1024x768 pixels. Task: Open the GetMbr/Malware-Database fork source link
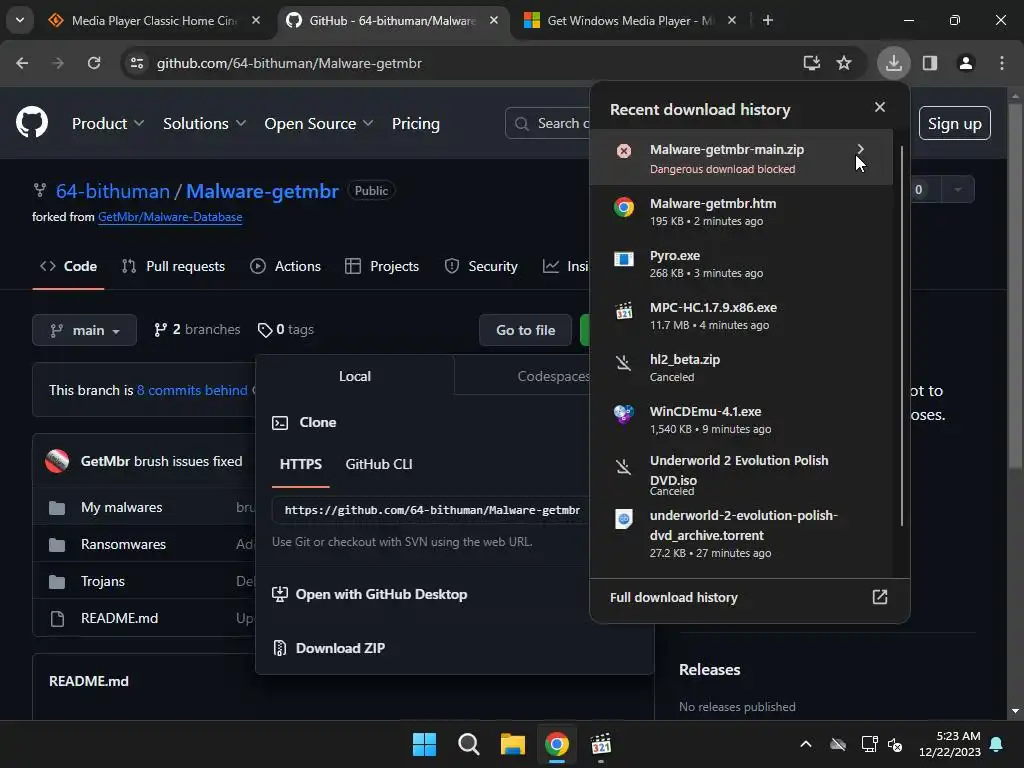(170, 217)
